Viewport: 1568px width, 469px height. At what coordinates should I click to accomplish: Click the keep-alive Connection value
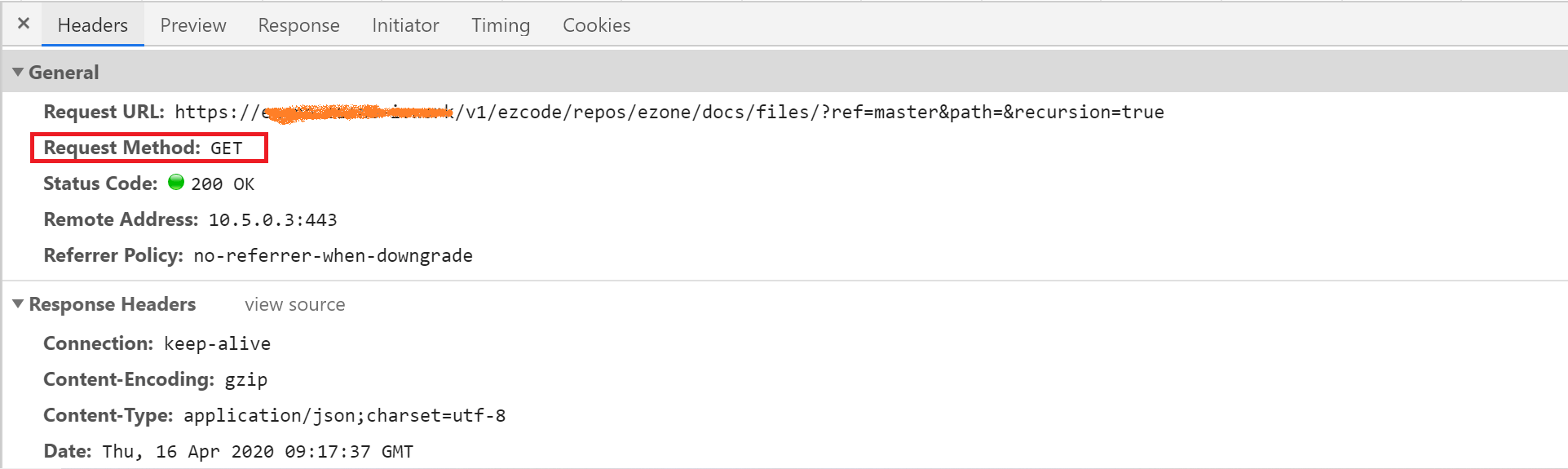(x=217, y=344)
